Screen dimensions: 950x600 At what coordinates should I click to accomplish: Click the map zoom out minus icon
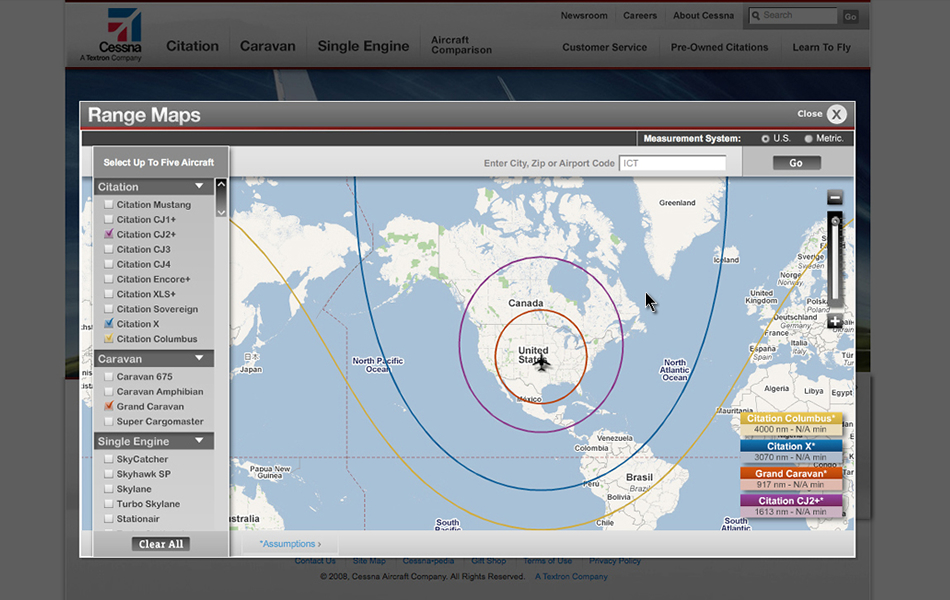click(x=834, y=198)
